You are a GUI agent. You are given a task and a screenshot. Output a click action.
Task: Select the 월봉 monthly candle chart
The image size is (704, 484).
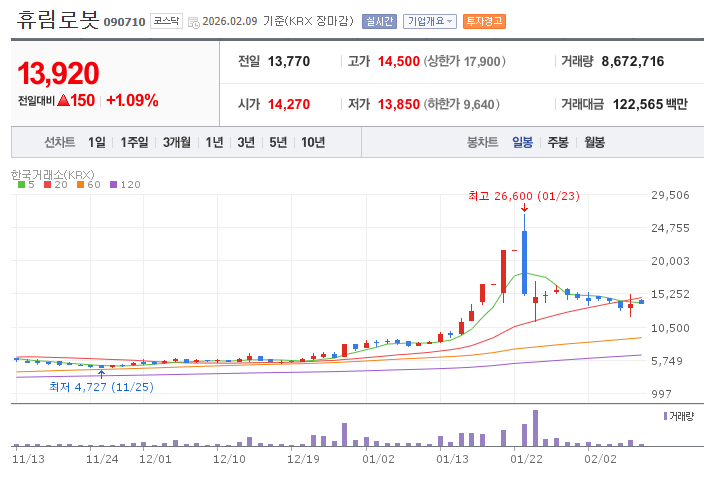pos(594,142)
